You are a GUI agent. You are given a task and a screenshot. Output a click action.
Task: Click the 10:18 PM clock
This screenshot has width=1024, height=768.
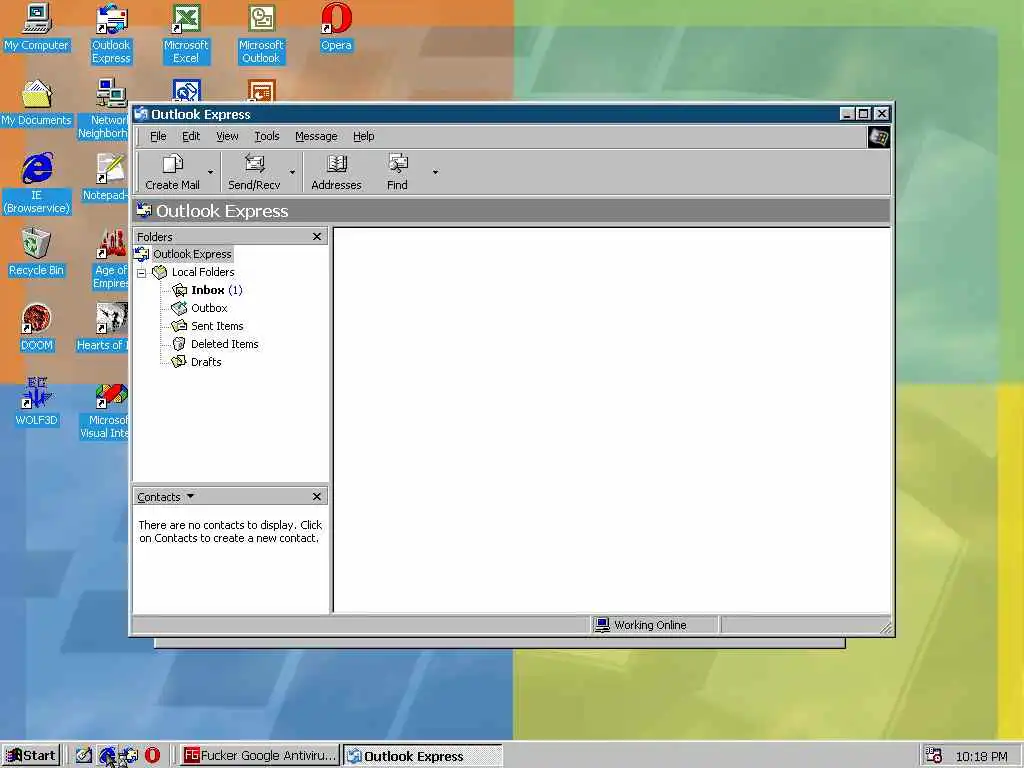click(982, 756)
